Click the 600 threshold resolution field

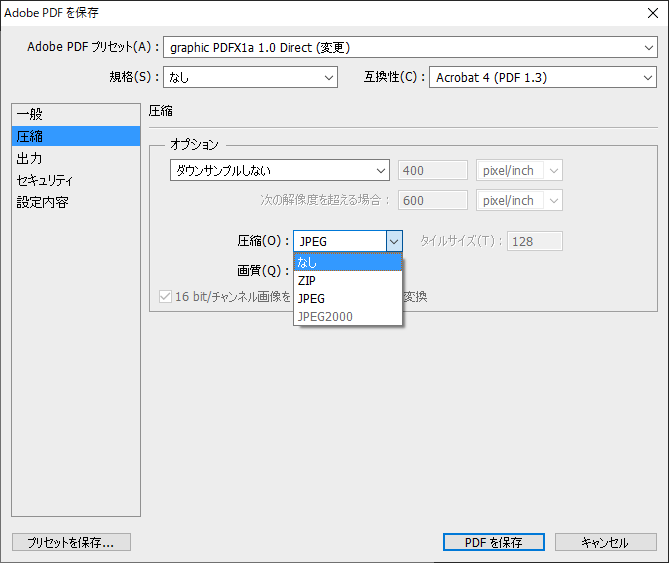[x=433, y=200]
